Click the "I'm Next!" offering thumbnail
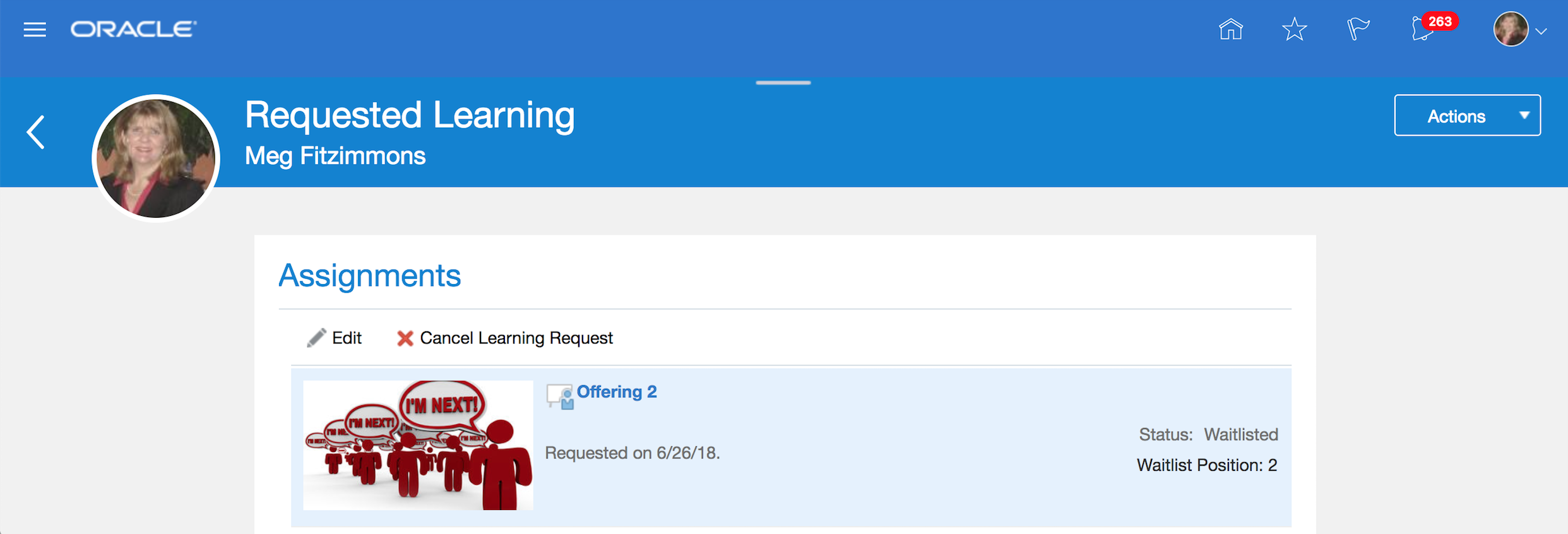Viewport: 1568px width, 534px height. [x=418, y=445]
